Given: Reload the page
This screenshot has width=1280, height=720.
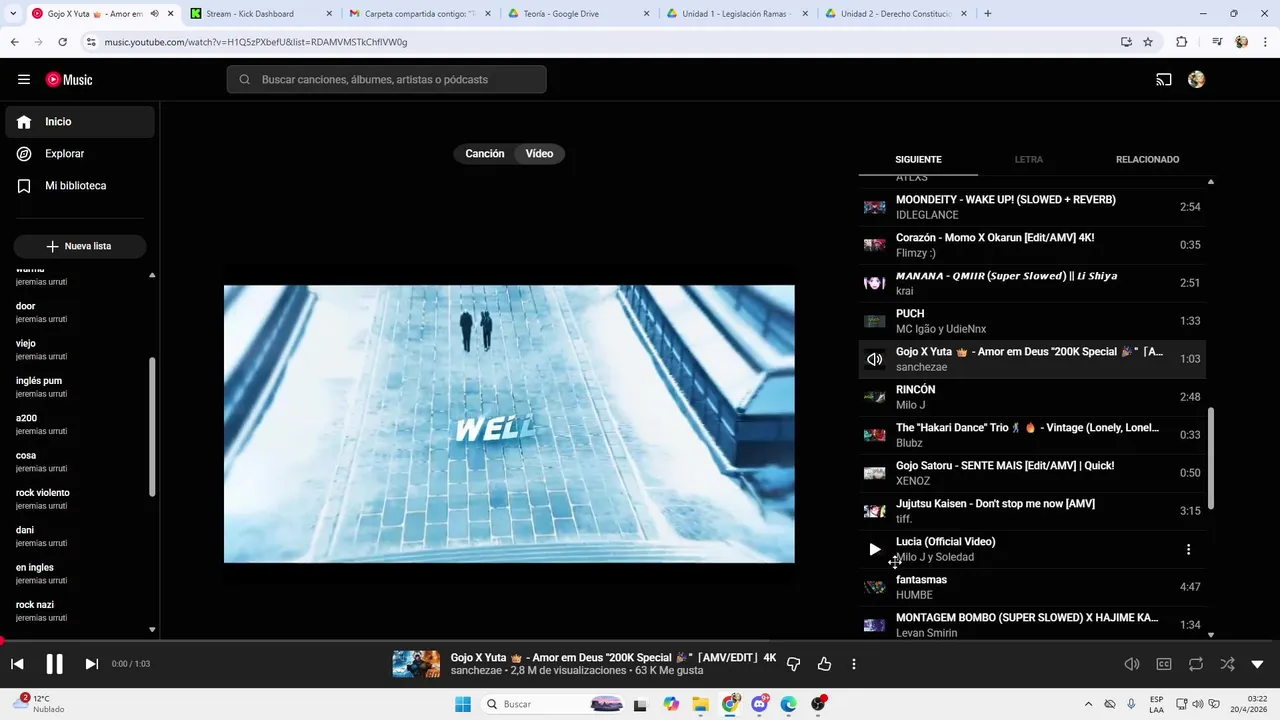Looking at the screenshot, I should pyautogui.click(x=62, y=42).
